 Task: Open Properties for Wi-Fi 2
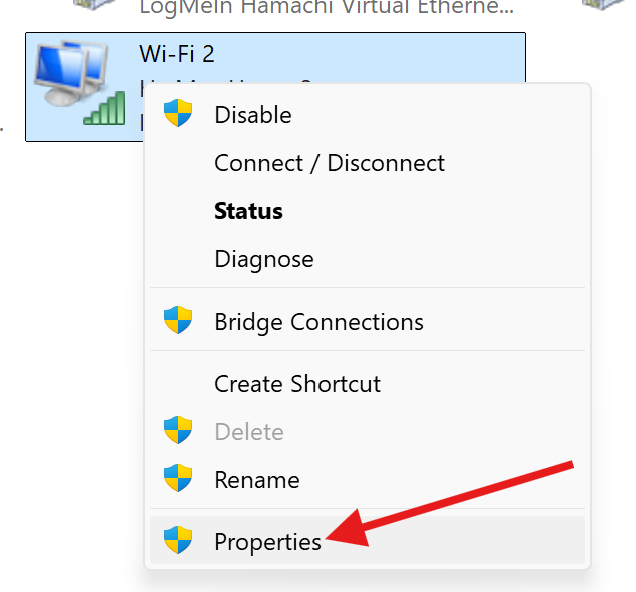268,542
